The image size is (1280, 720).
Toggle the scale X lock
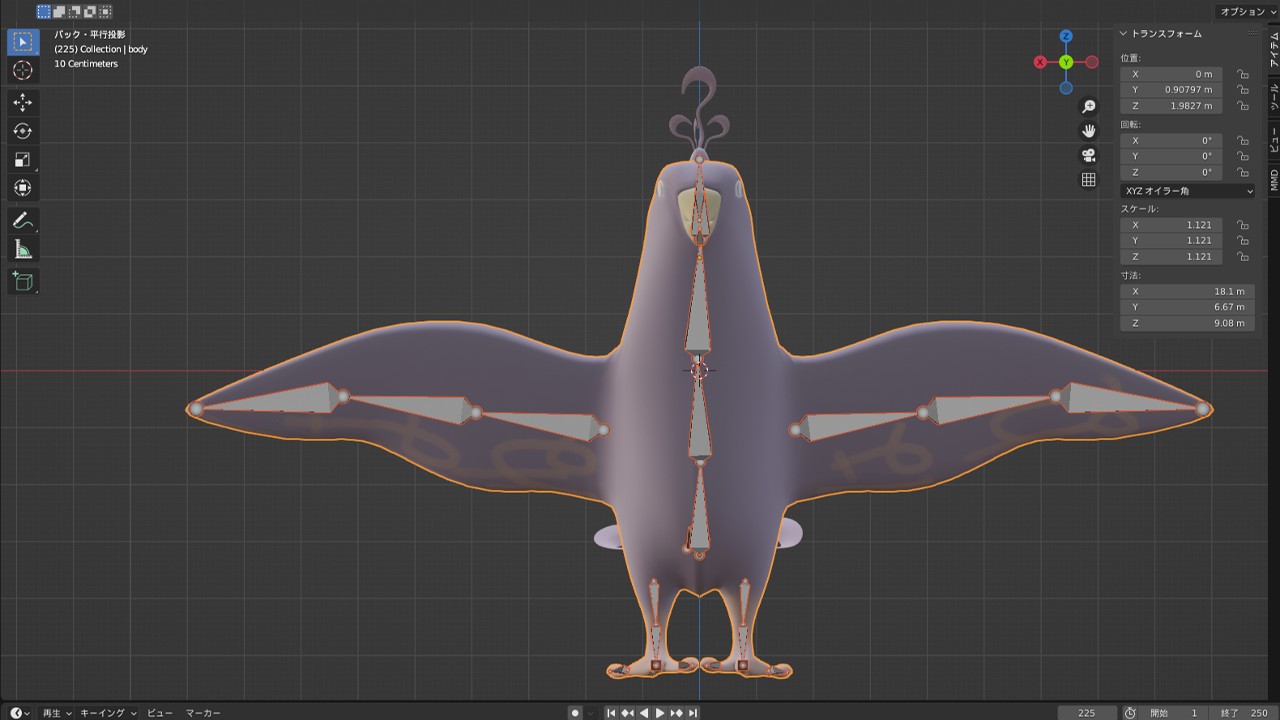click(x=1242, y=225)
